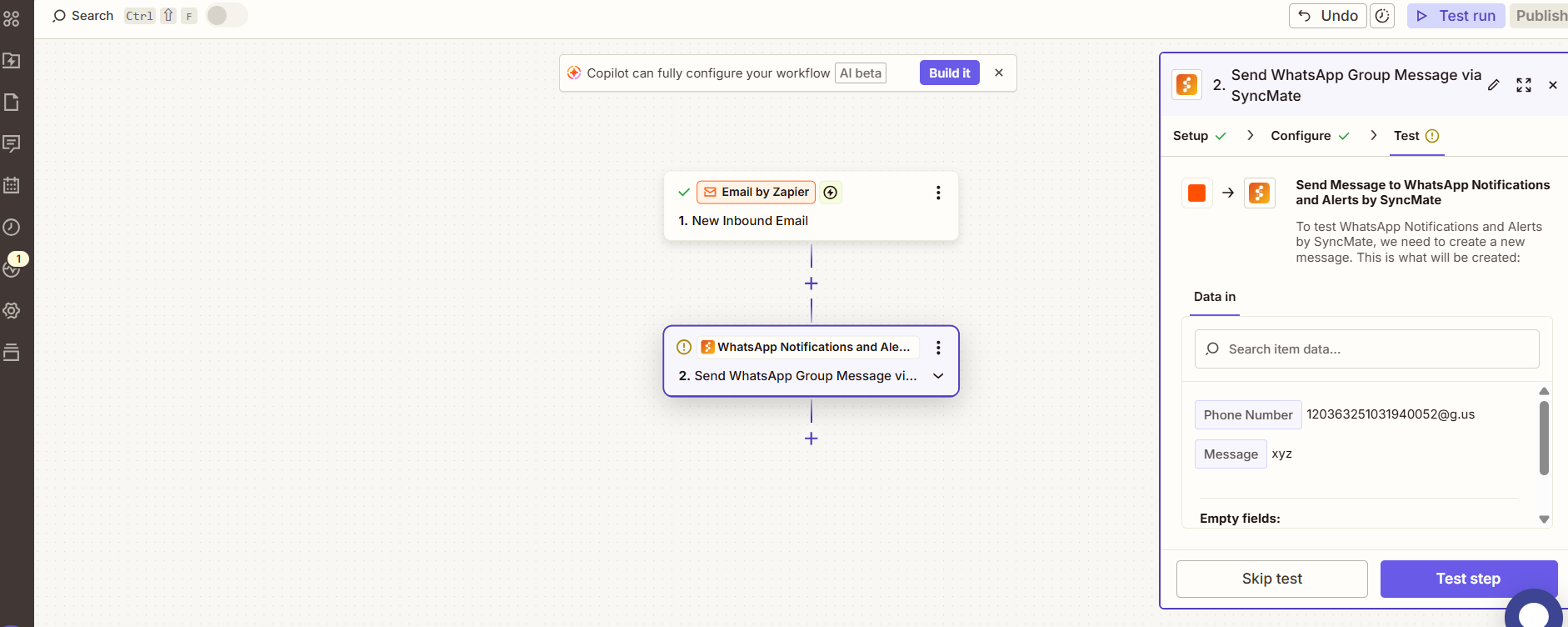This screenshot has height=627, width=1568.
Task: Click the Skip test button
Action: click(1271, 579)
